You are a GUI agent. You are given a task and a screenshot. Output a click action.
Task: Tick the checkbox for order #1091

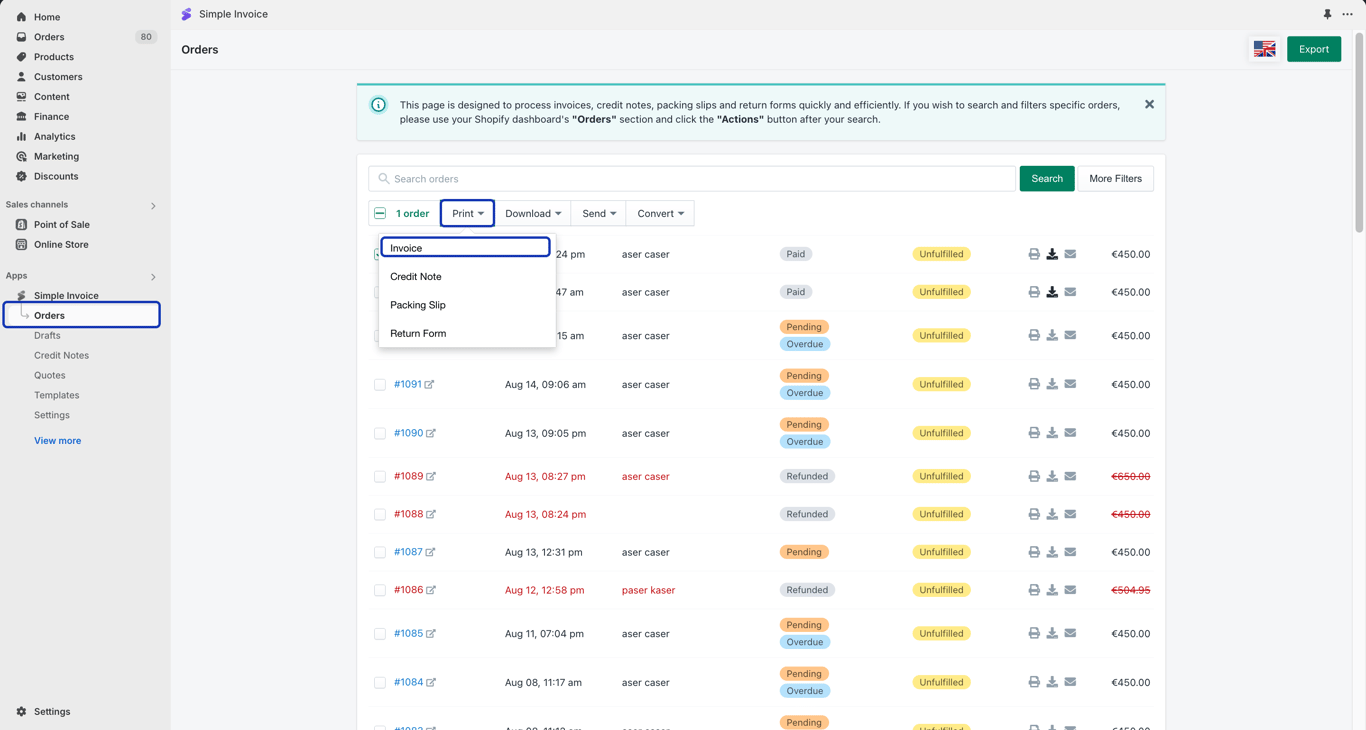[380, 384]
